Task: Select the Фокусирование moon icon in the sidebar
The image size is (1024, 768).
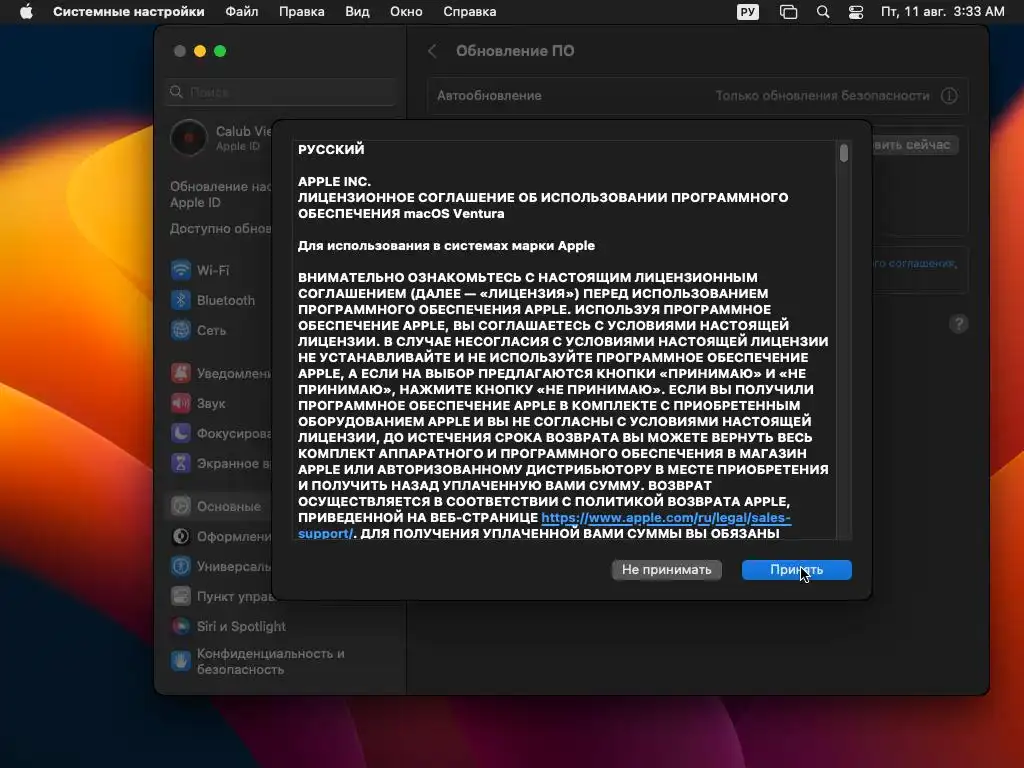Action: tap(181, 433)
